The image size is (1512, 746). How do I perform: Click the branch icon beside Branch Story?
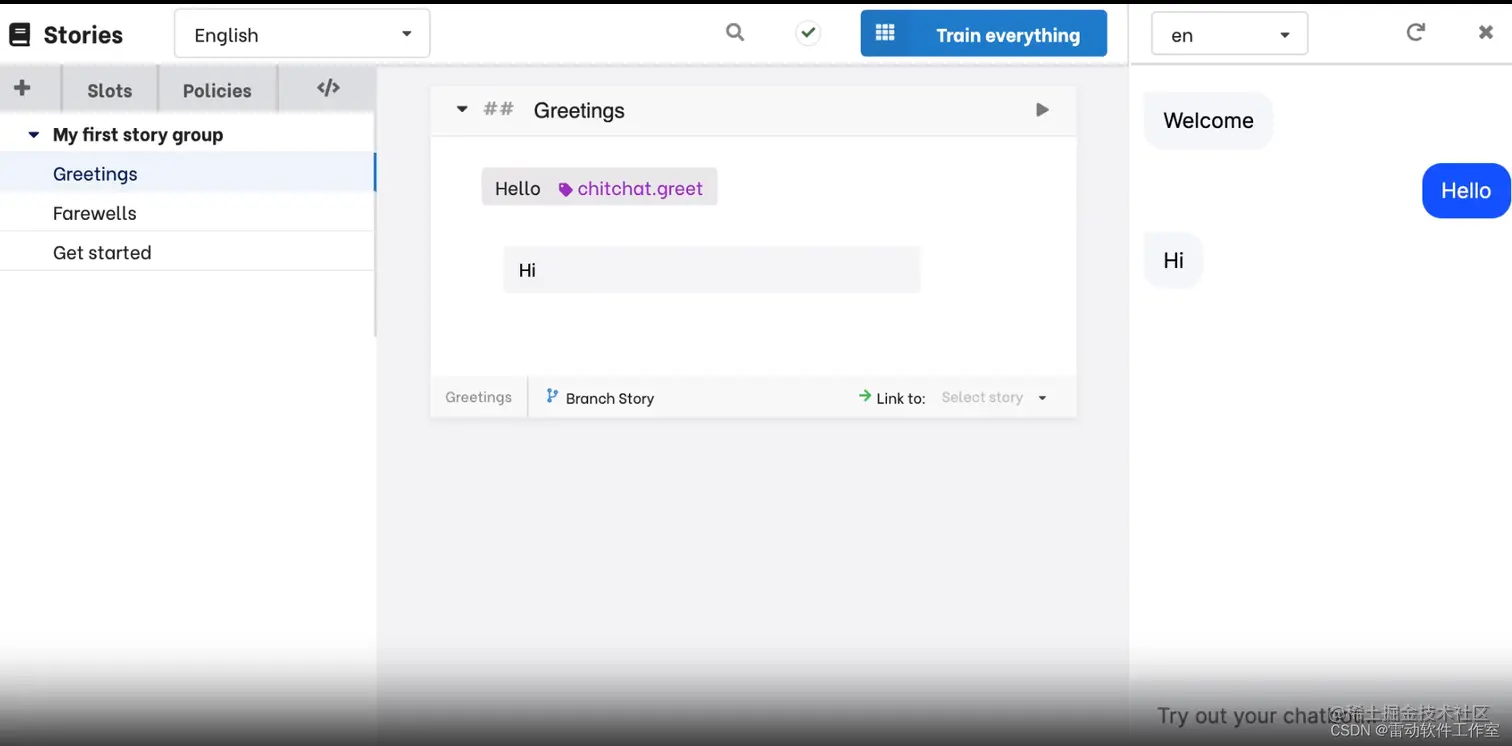(552, 396)
